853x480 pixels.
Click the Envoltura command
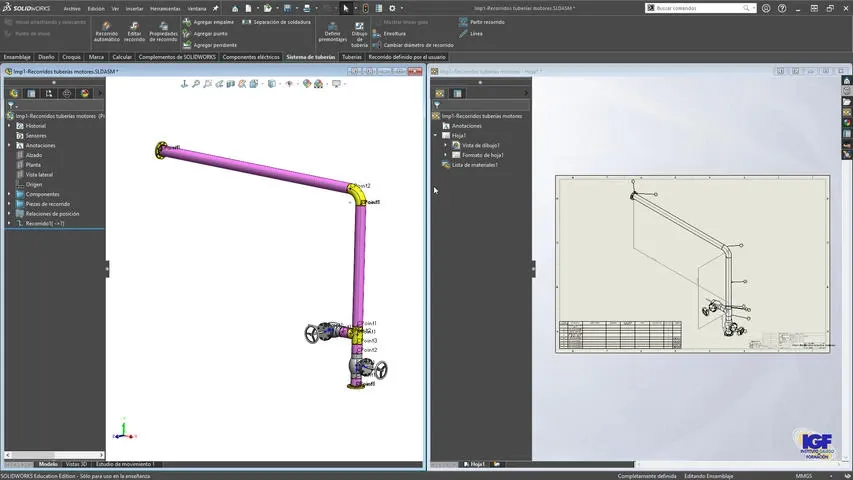pos(390,34)
